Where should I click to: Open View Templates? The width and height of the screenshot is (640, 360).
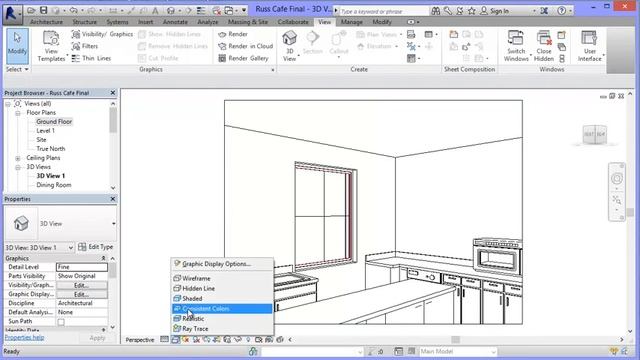(x=51, y=46)
